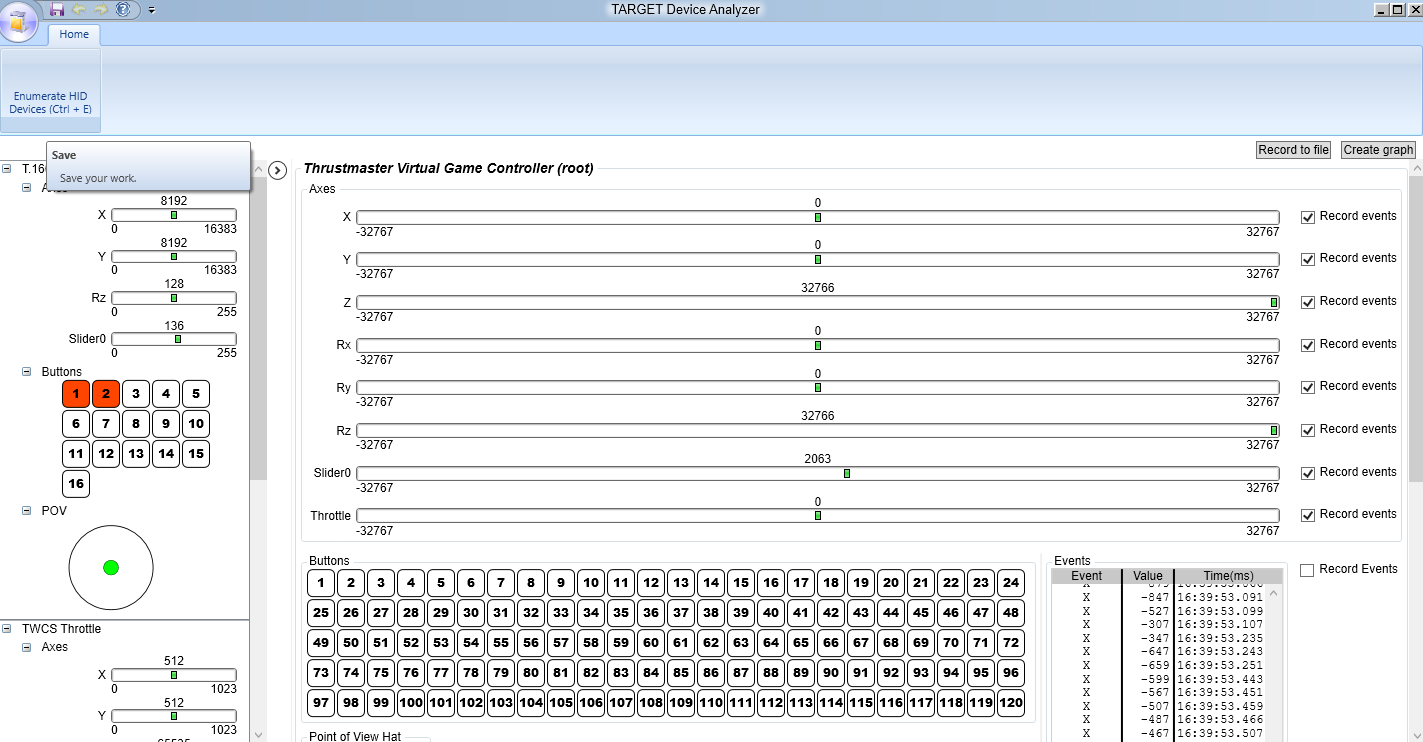Click virtual controller button 24
Viewport: 1423px width, 742px height.
point(1011,583)
